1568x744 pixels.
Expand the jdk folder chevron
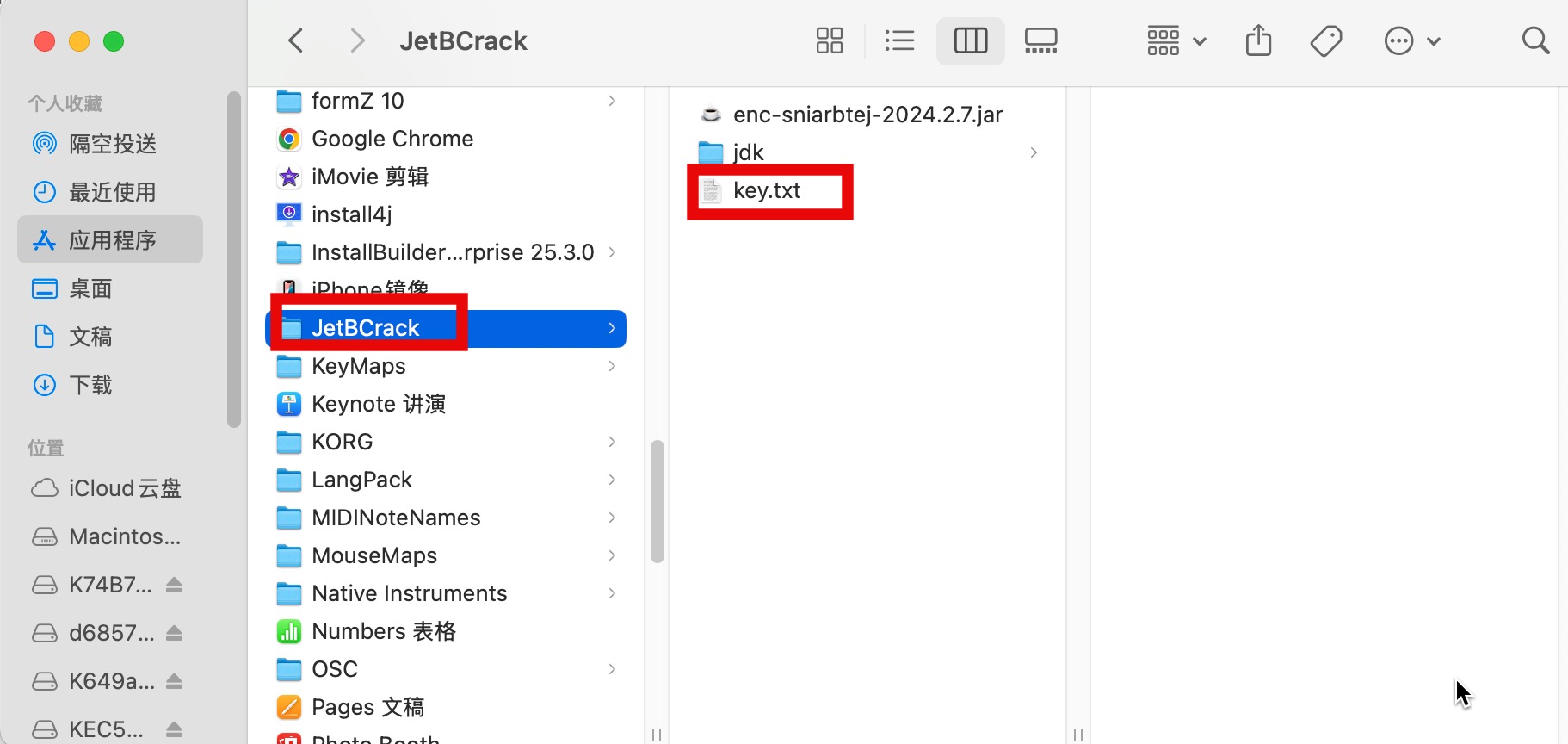[1033, 152]
